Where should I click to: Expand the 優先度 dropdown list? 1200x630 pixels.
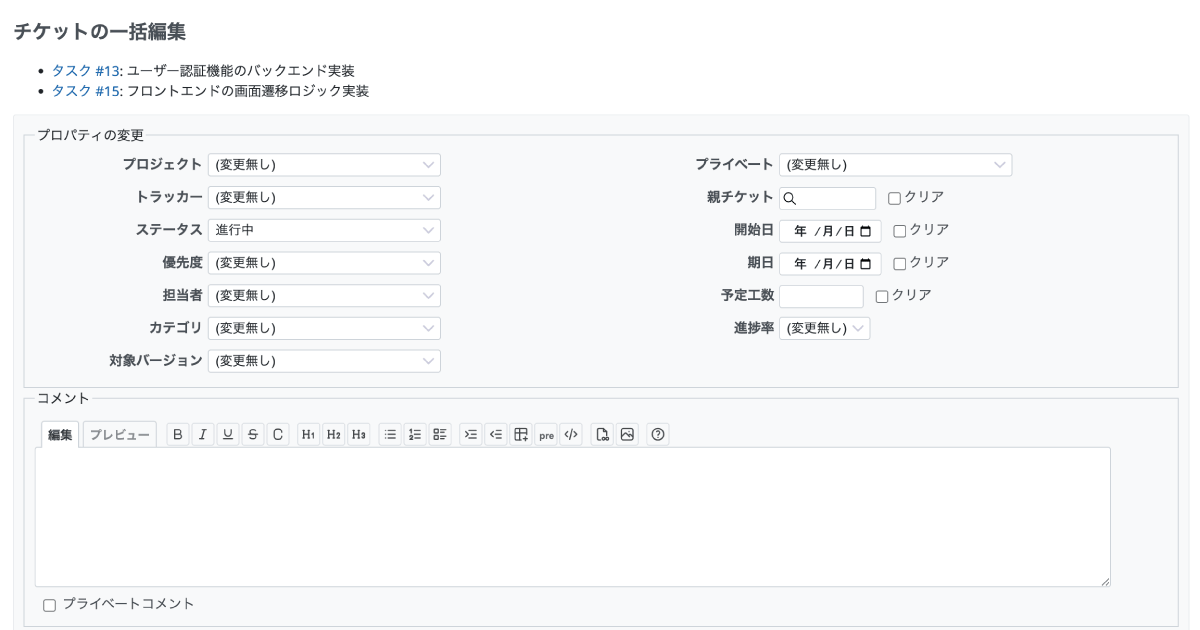[324, 263]
